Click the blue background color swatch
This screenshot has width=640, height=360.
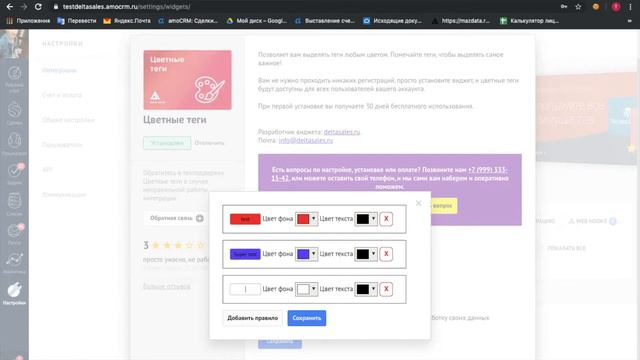[303, 254]
